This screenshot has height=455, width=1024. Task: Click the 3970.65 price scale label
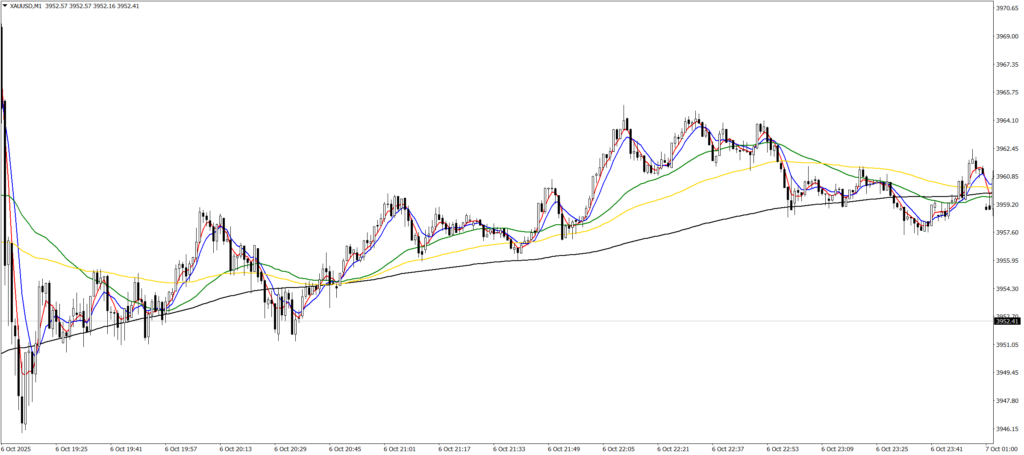coord(1007,8)
